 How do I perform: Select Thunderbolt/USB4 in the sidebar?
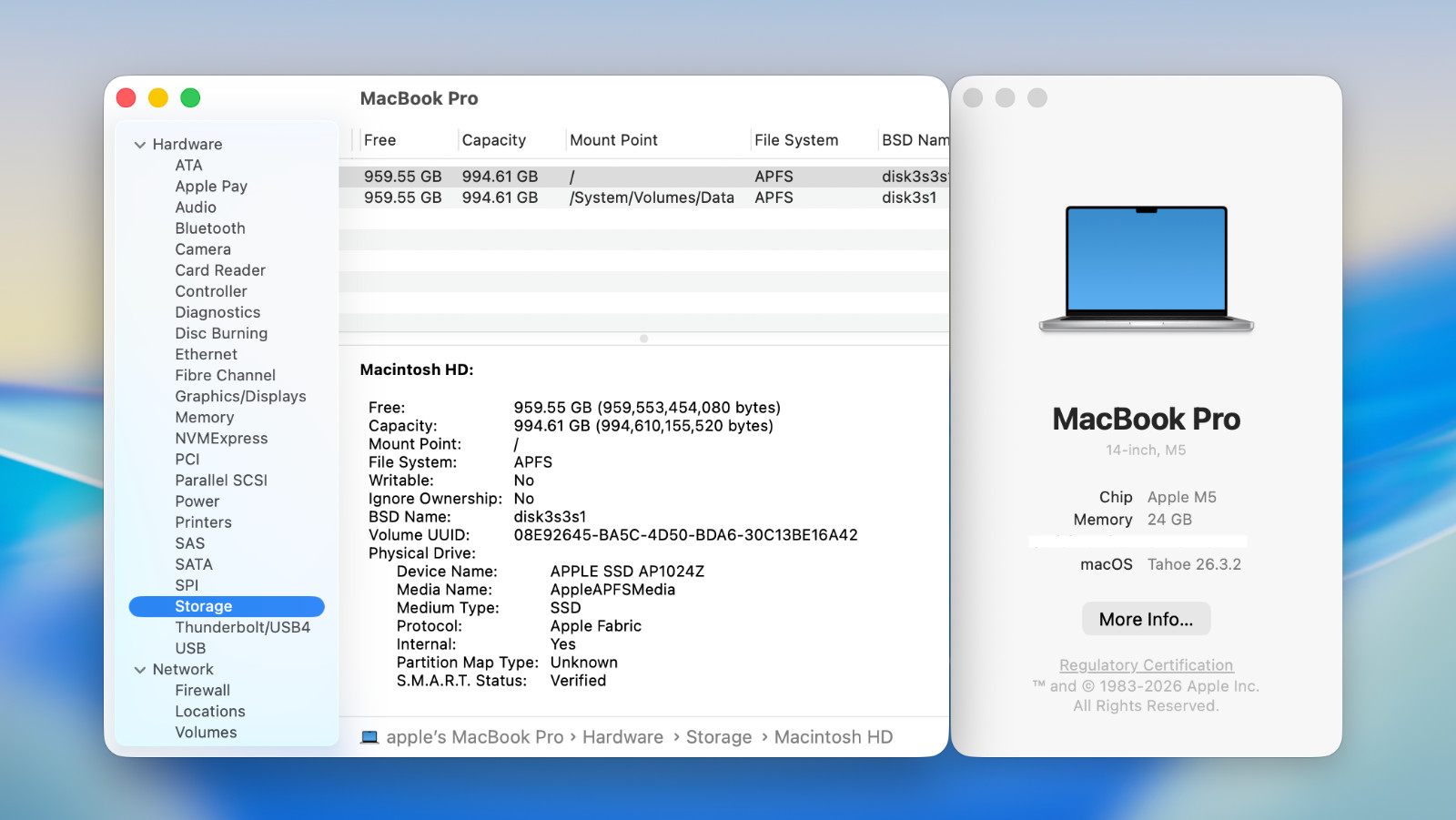click(242, 627)
